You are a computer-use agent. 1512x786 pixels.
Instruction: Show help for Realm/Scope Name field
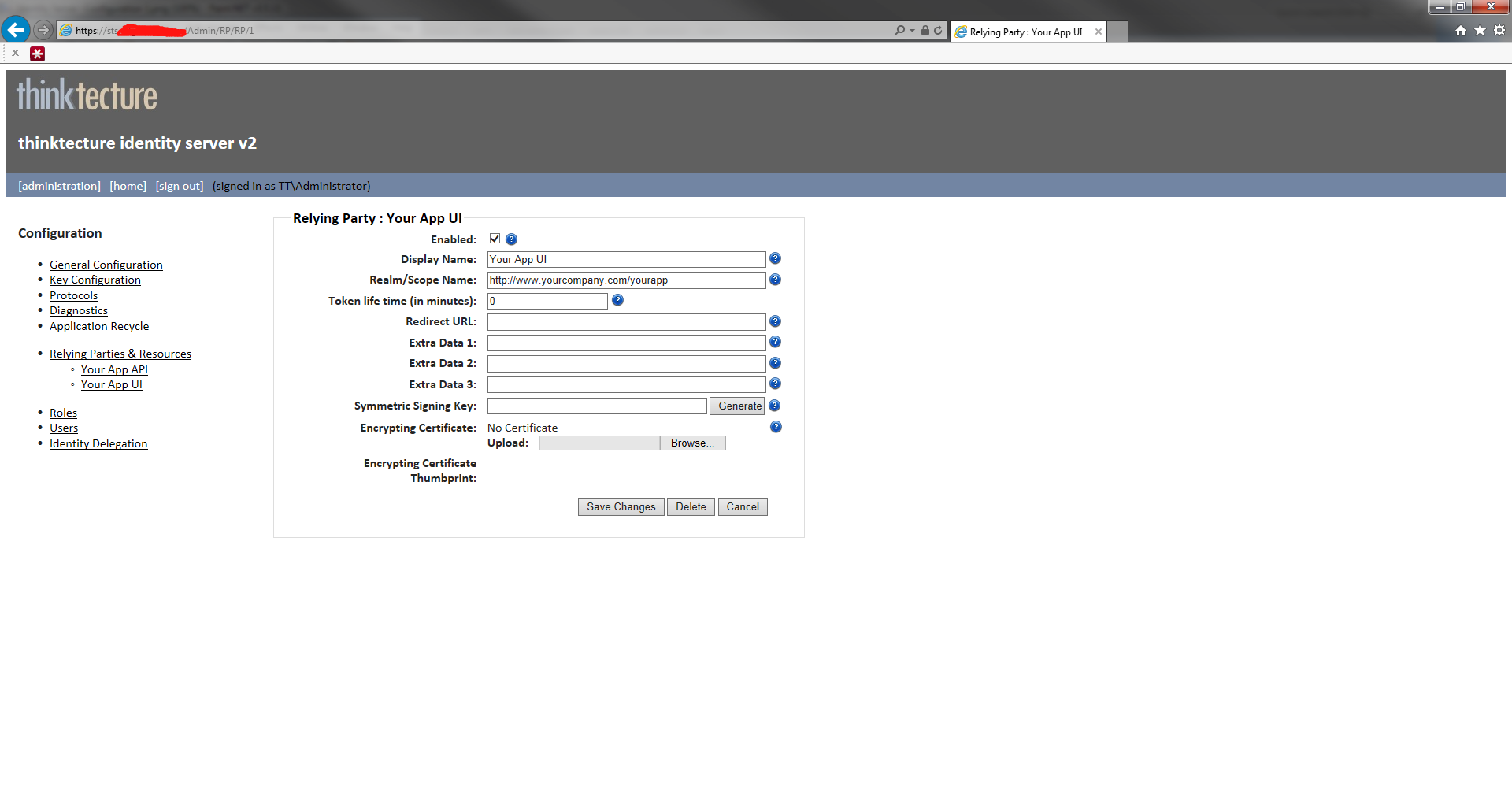click(x=775, y=280)
